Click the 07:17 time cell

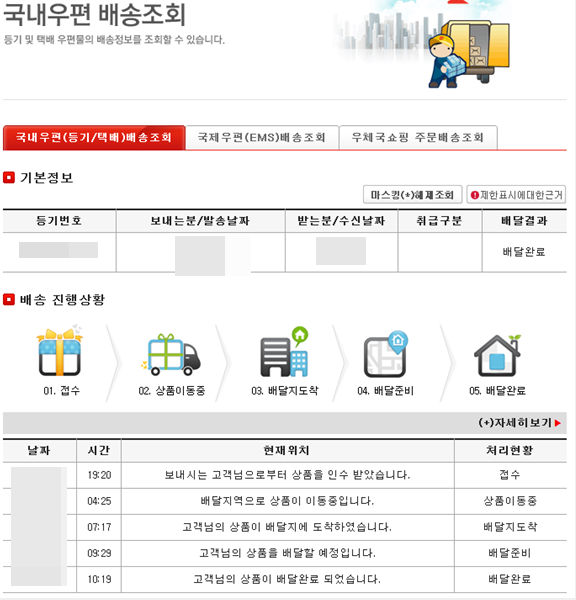coord(99,527)
